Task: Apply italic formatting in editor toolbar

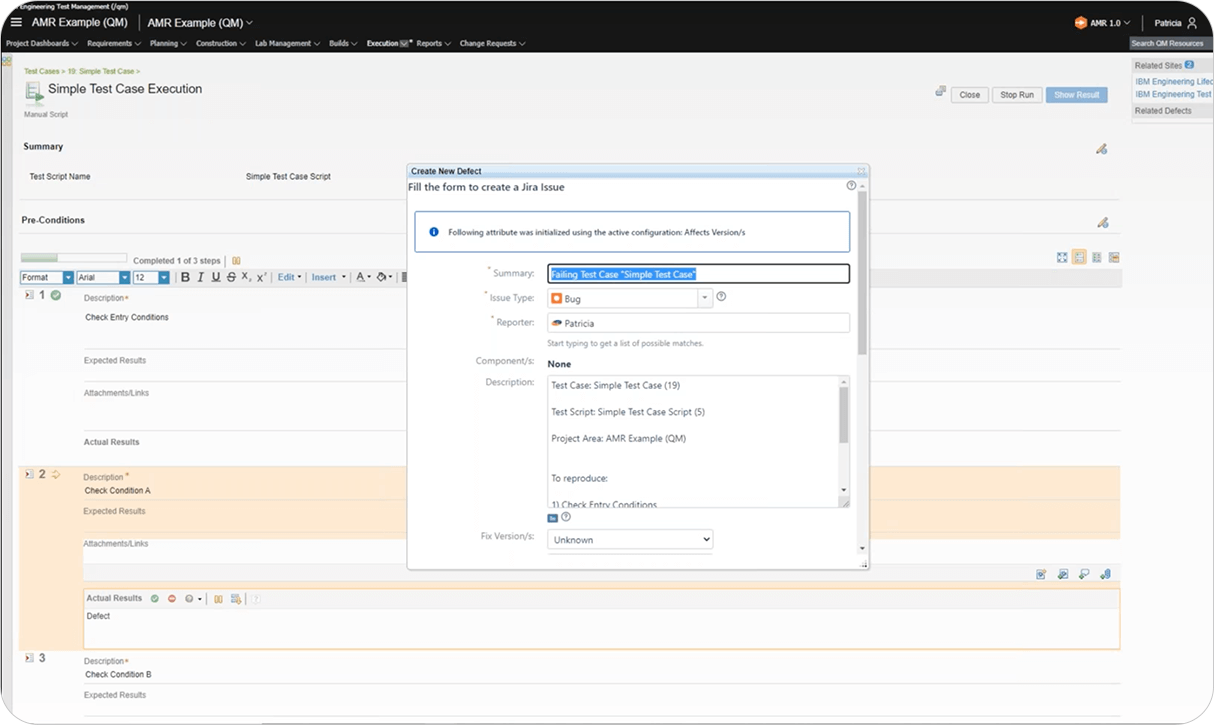Action: click(x=200, y=277)
